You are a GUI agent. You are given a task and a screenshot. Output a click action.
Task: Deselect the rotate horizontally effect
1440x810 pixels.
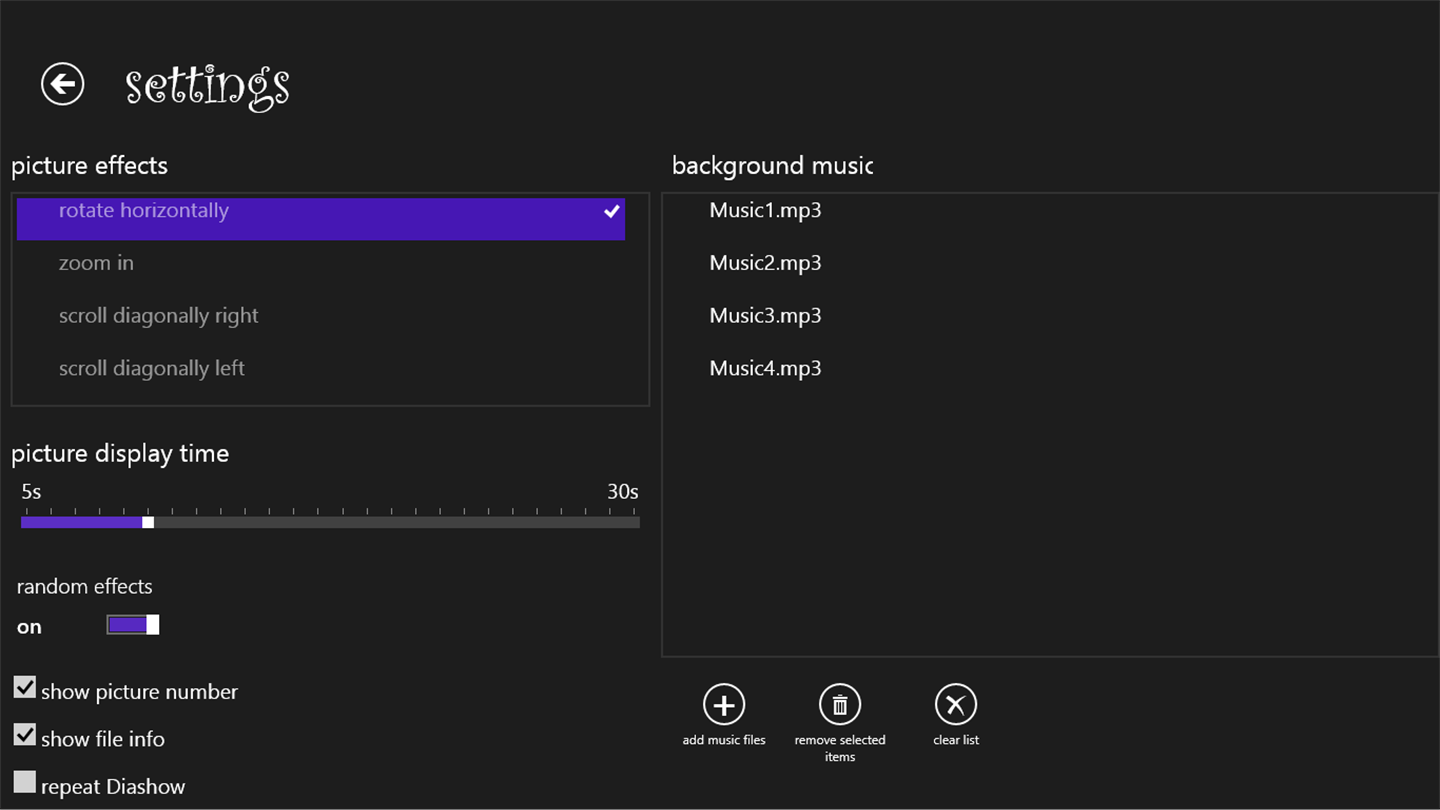click(144, 211)
